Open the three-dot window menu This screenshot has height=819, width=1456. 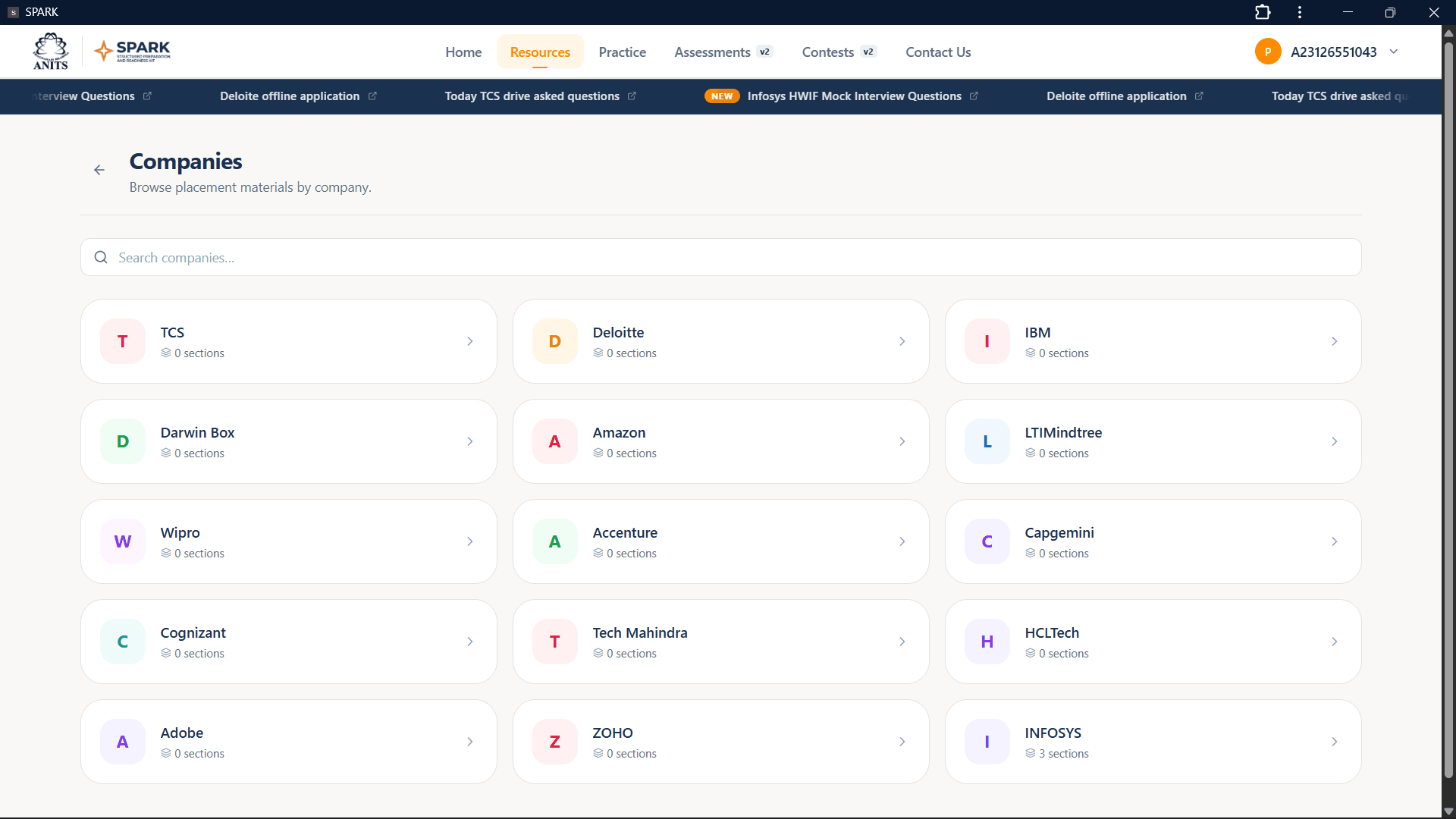[x=1300, y=12]
